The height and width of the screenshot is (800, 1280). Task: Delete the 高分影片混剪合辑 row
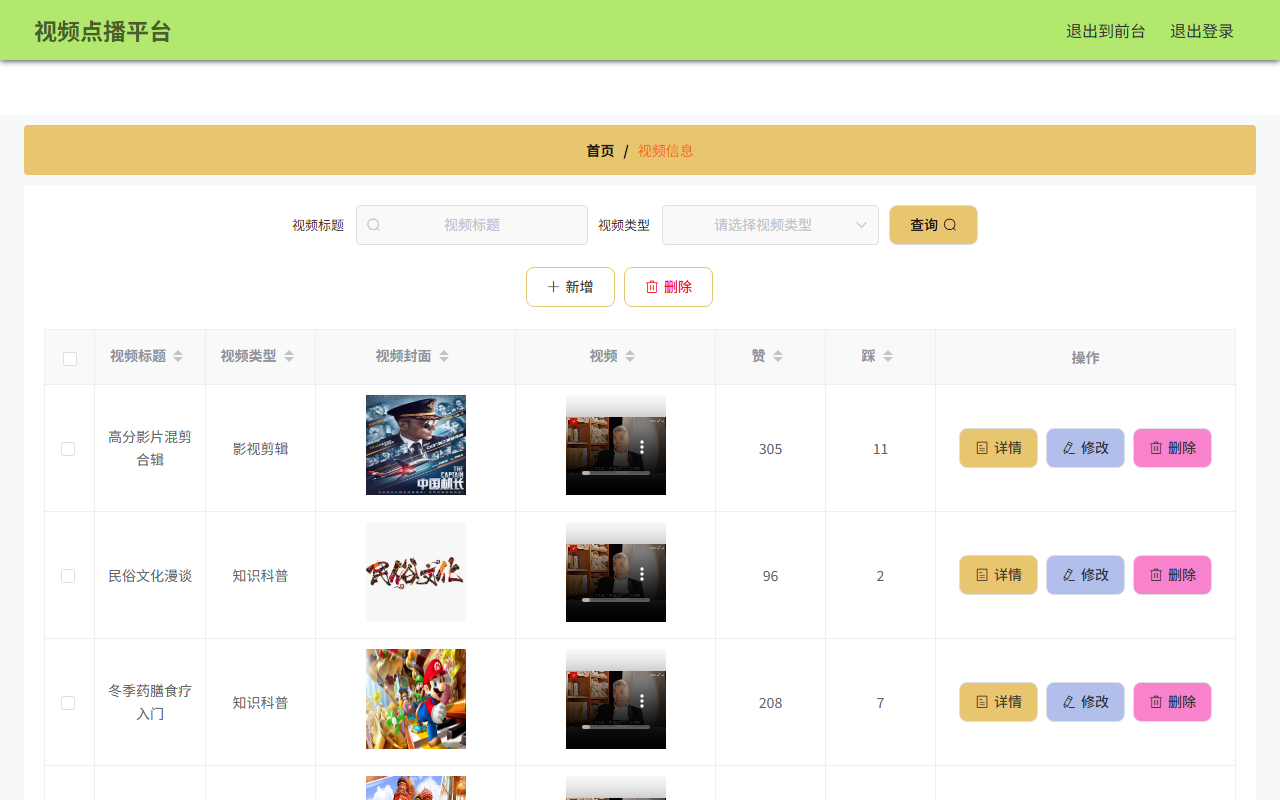(x=1172, y=448)
